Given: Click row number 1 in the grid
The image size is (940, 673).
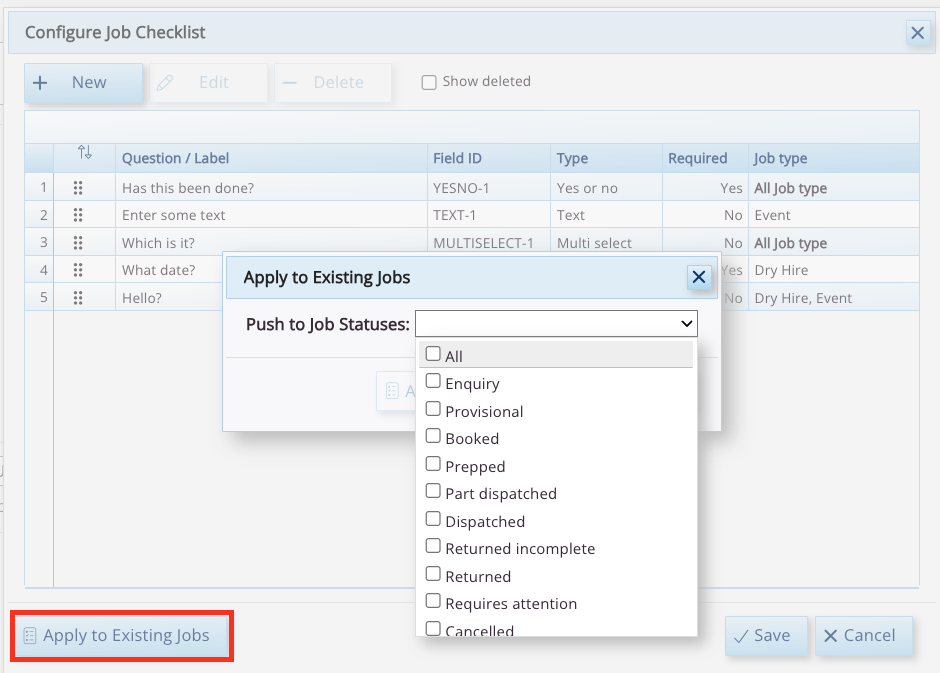Looking at the screenshot, I should tap(40, 188).
